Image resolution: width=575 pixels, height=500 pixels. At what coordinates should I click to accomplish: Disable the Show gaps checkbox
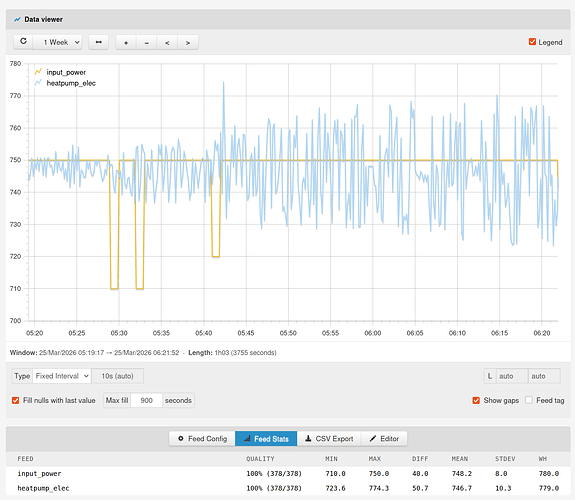click(x=476, y=400)
